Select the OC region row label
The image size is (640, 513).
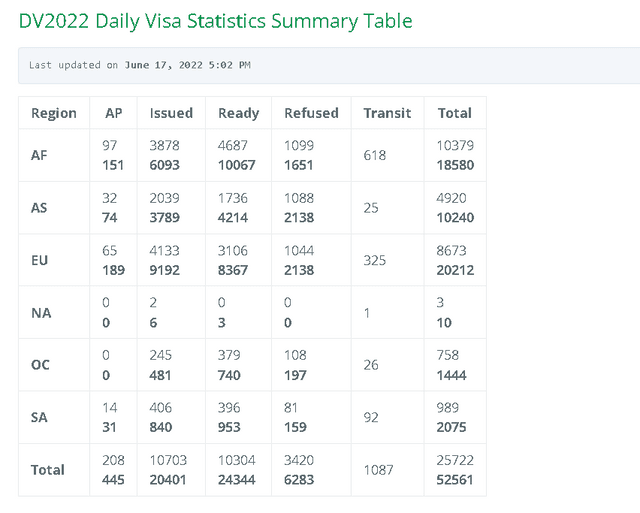click(40, 365)
